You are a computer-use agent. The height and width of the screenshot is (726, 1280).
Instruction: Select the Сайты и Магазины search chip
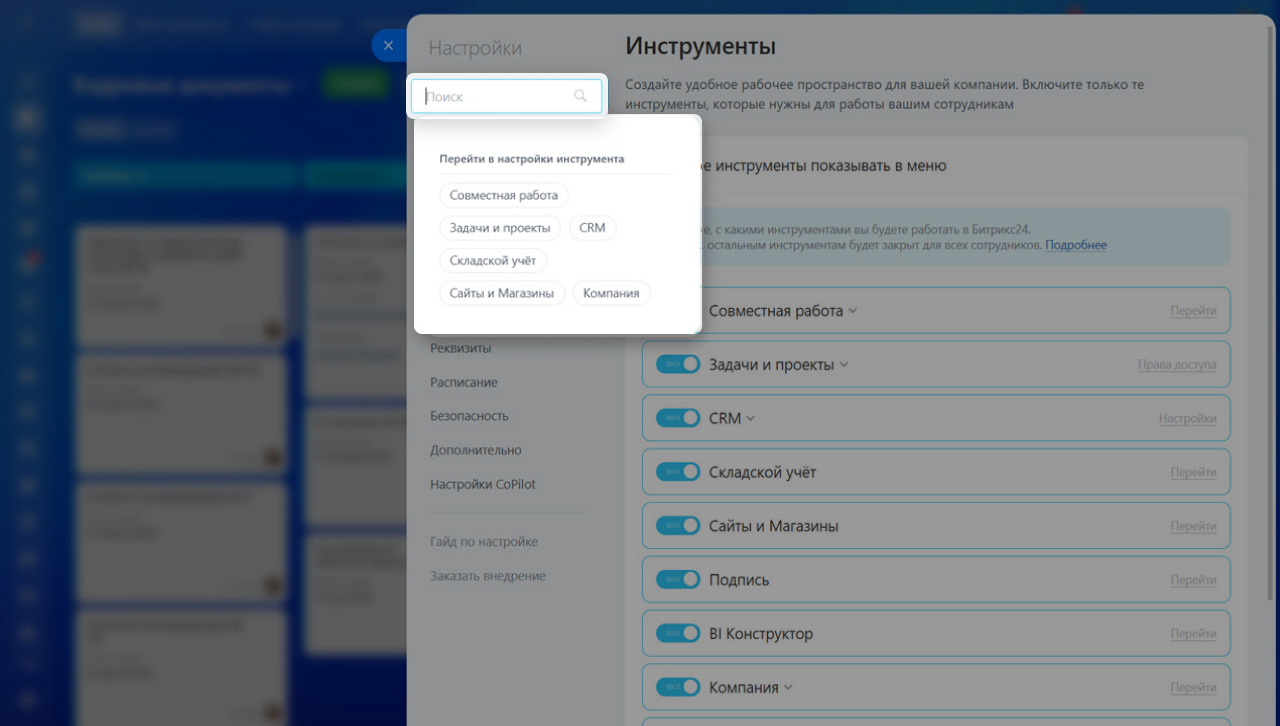point(502,293)
